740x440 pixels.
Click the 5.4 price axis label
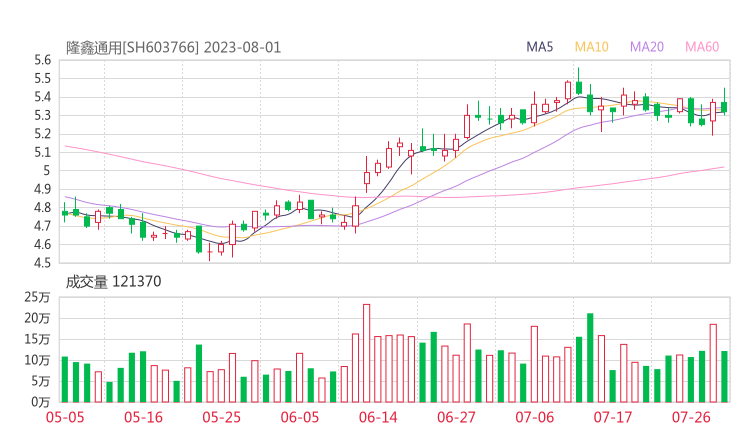coord(42,97)
